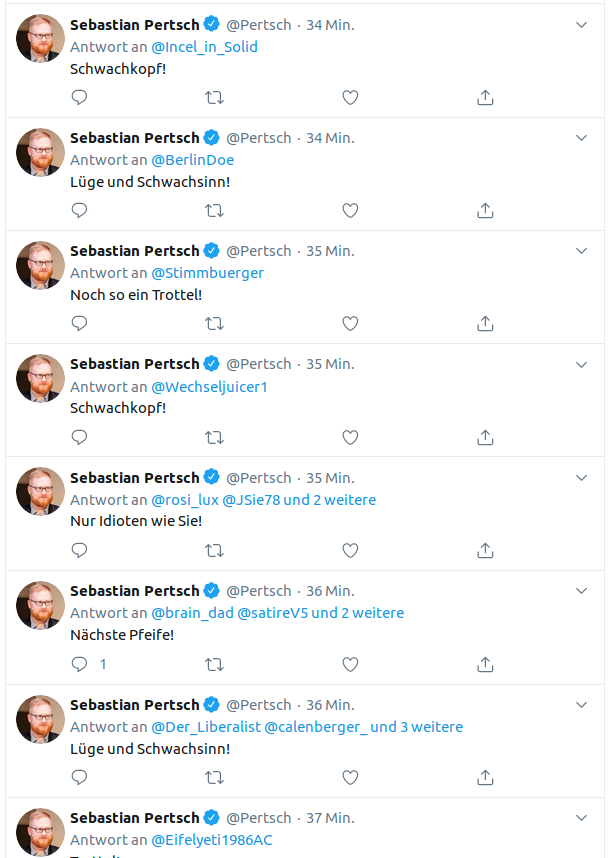Open dropdown chevron on the @brain_dad reply
Screen dimensions: 611x858
pos(582,590)
